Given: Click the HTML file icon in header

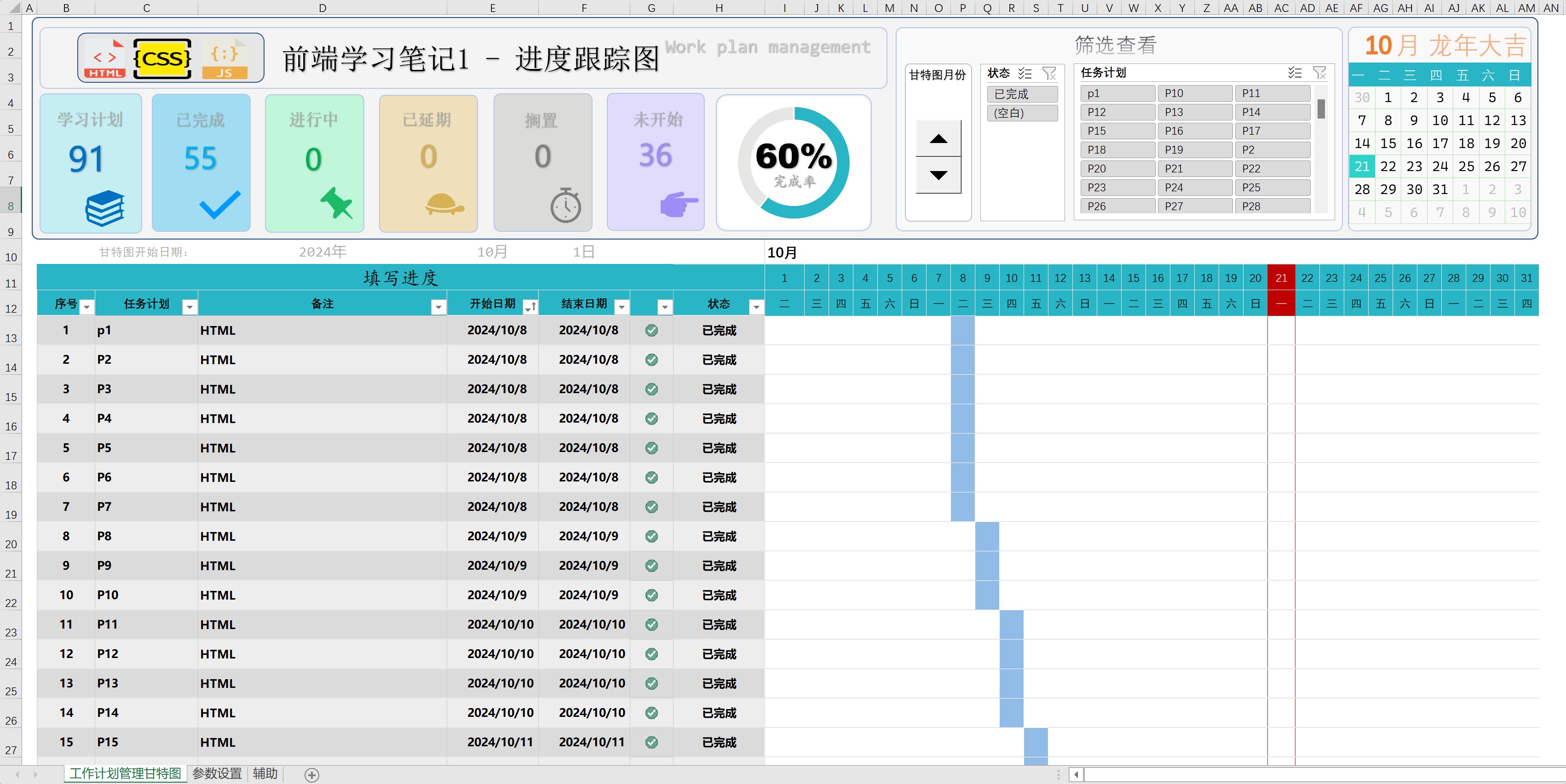Looking at the screenshot, I should click(x=104, y=58).
